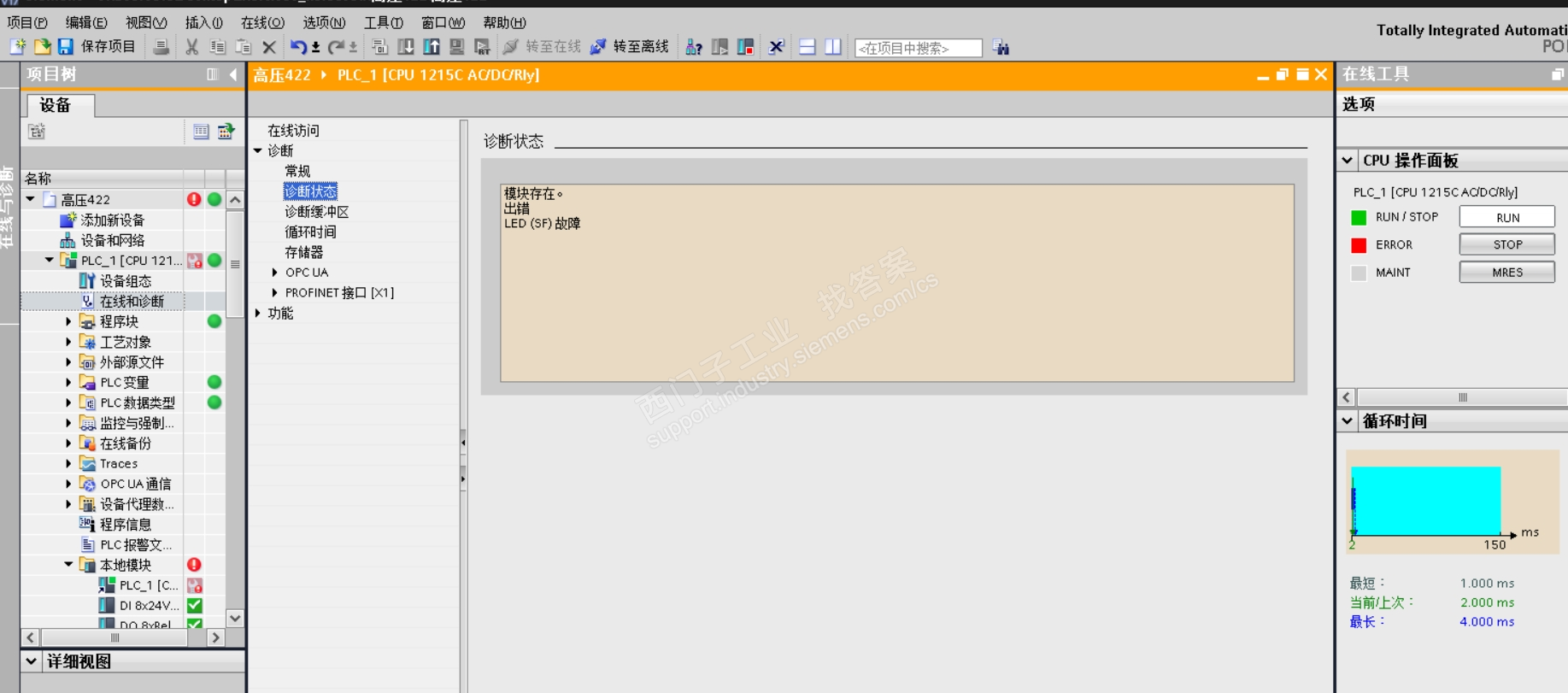Switch the CPU to RUN
This screenshot has height=693, width=1568.
1507,217
